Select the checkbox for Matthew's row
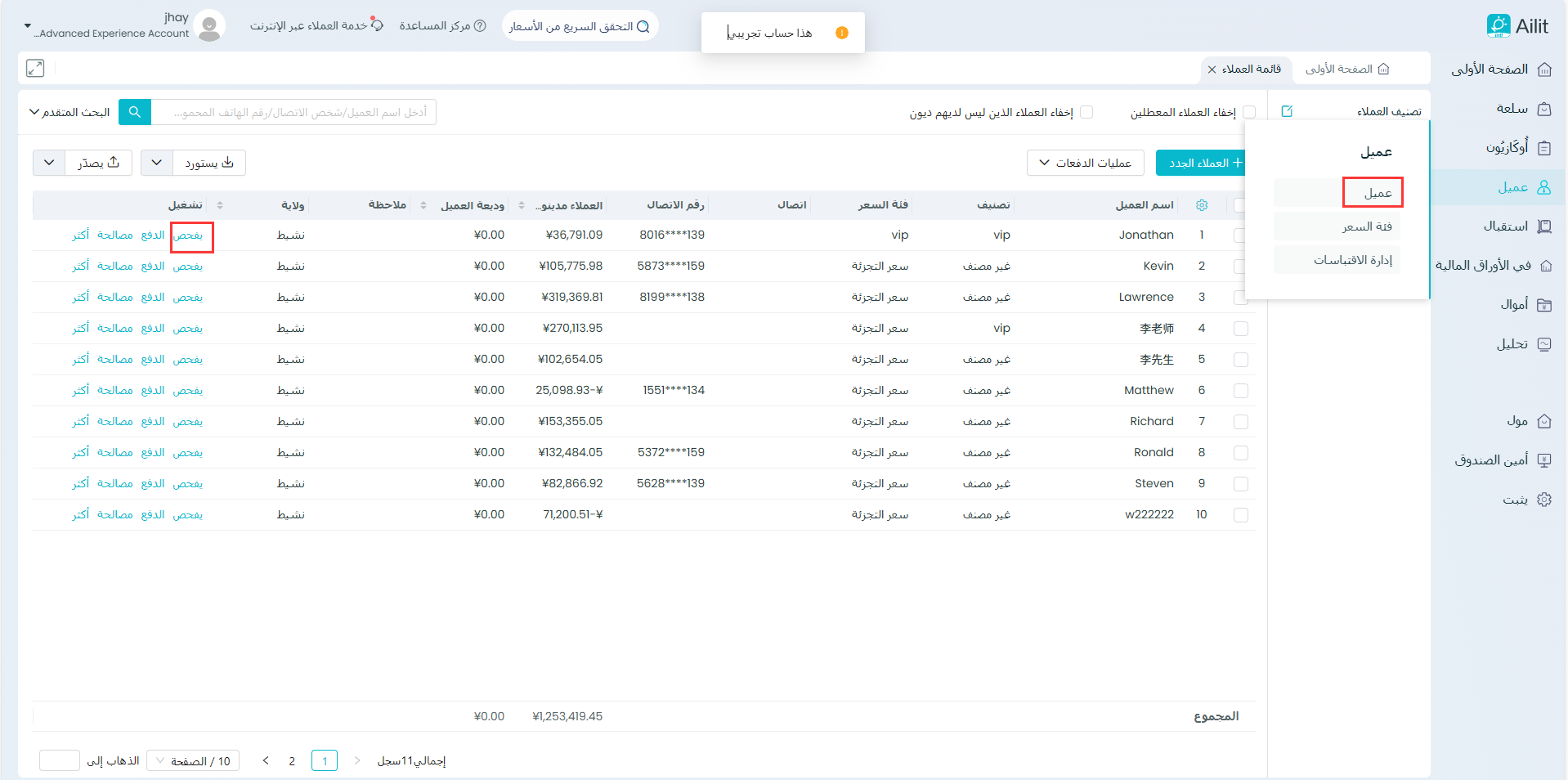 pyautogui.click(x=1240, y=391)
